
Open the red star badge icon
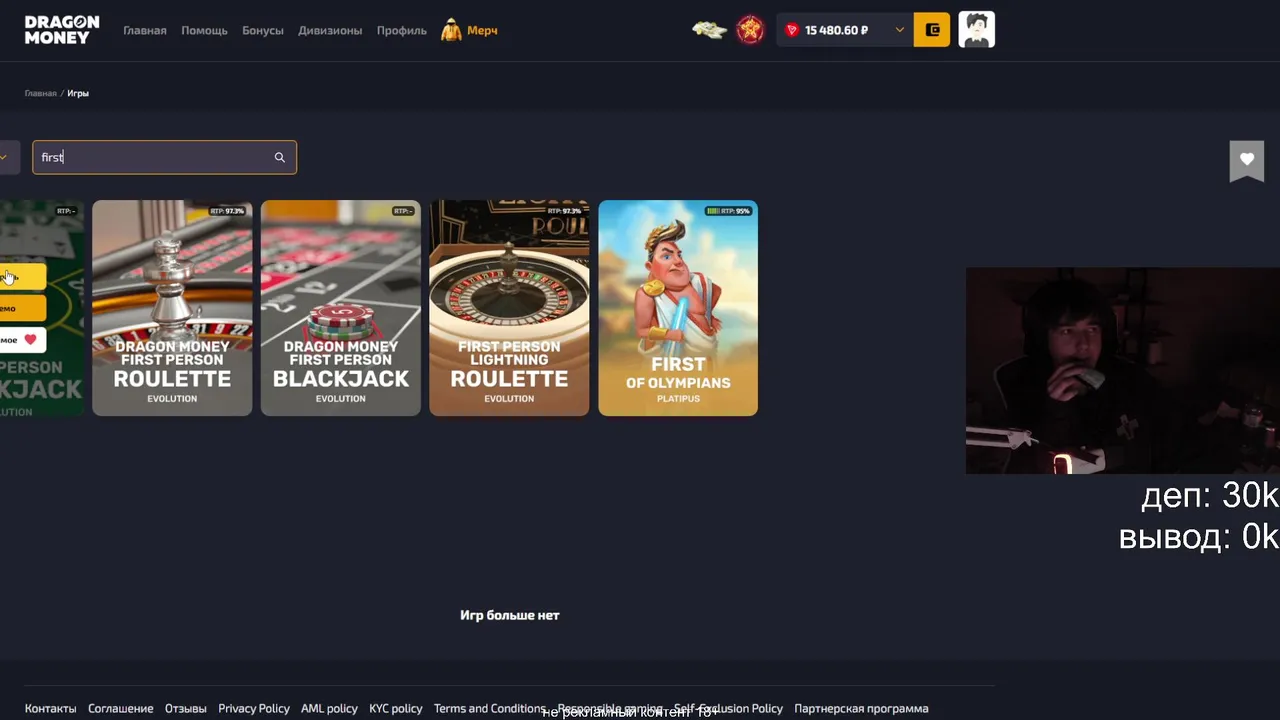(750, 30)
